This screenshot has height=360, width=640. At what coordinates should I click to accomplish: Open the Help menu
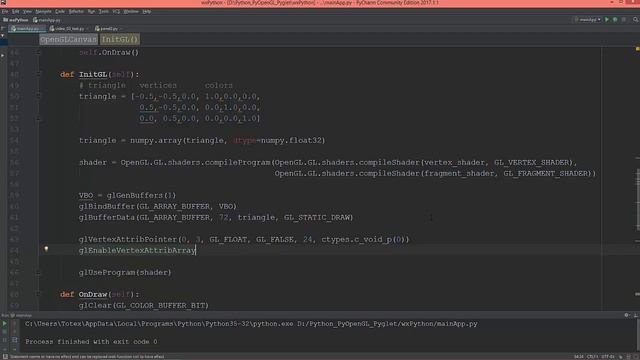(147, 11)
